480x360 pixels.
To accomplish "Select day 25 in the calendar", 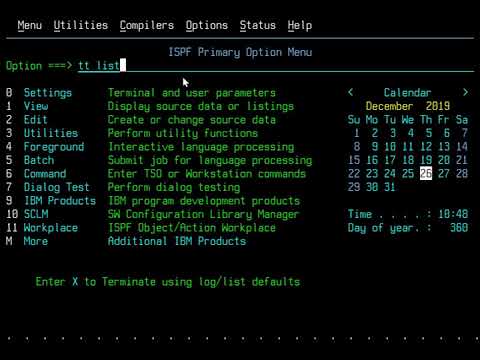I will [x=408, y=174].
